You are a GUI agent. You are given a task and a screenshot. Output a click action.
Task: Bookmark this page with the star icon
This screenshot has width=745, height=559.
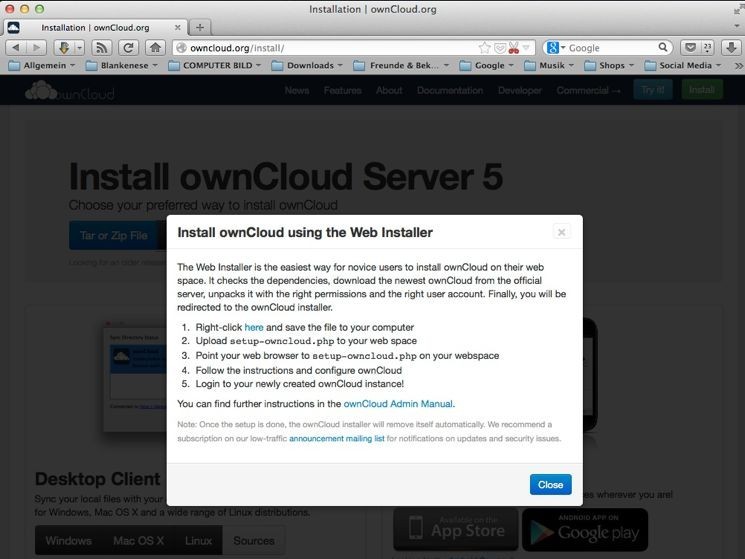(484, 47)
